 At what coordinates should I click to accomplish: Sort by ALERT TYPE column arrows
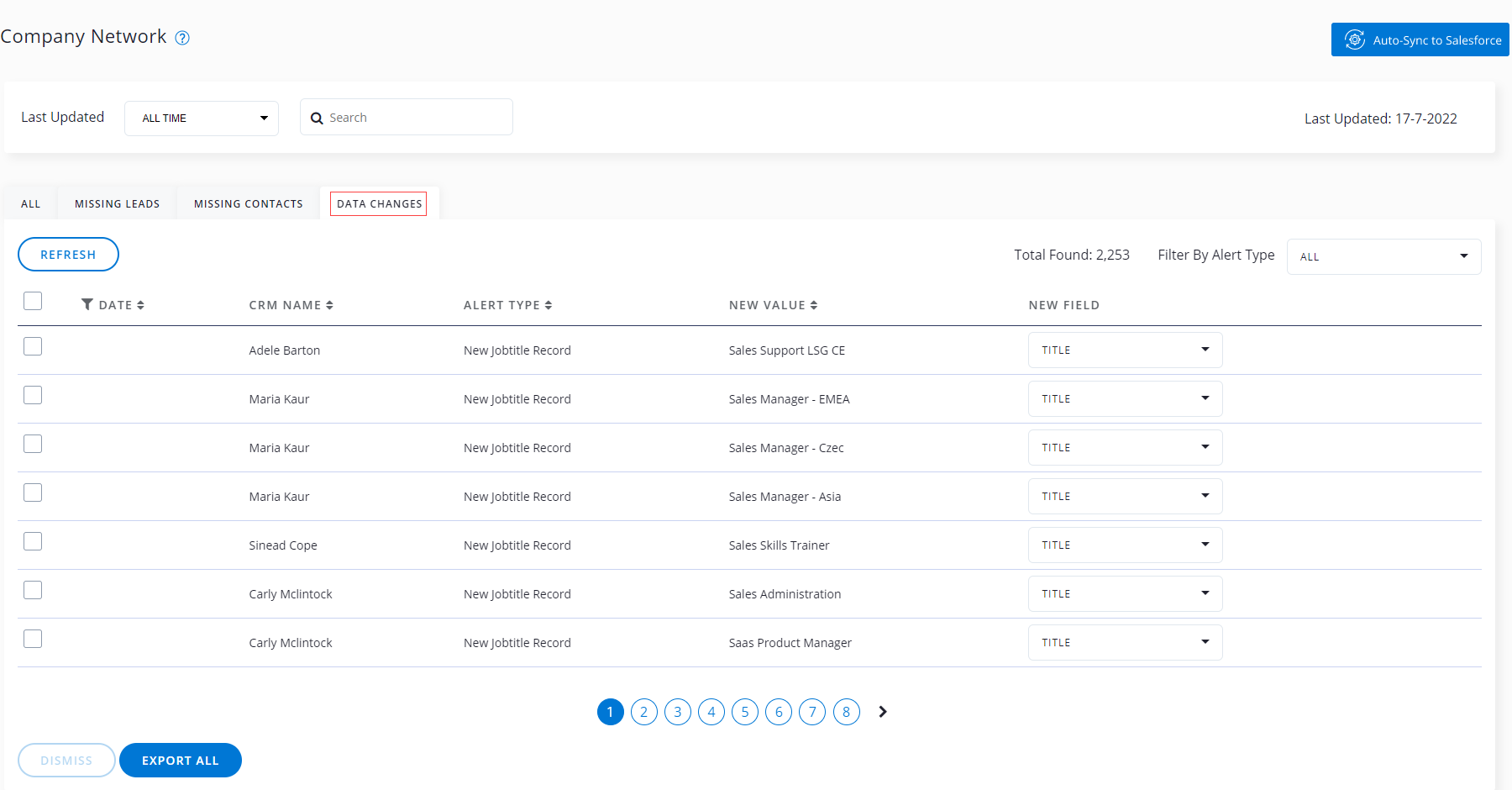pos(548,305)
